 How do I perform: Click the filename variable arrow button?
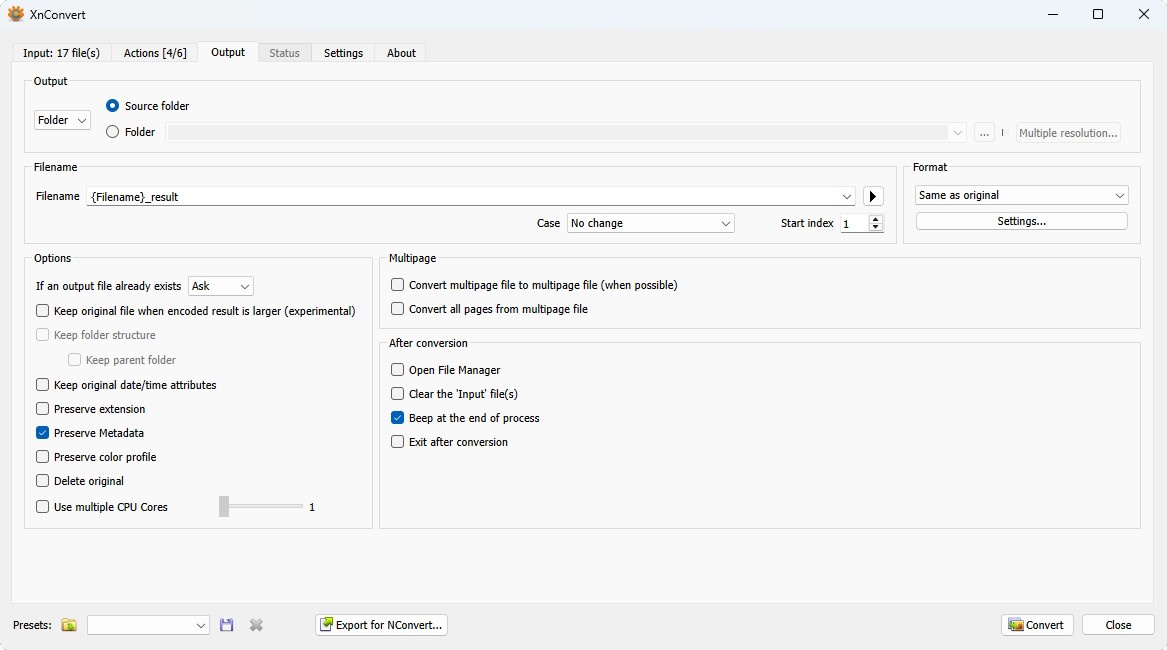(x=873, y=197)
